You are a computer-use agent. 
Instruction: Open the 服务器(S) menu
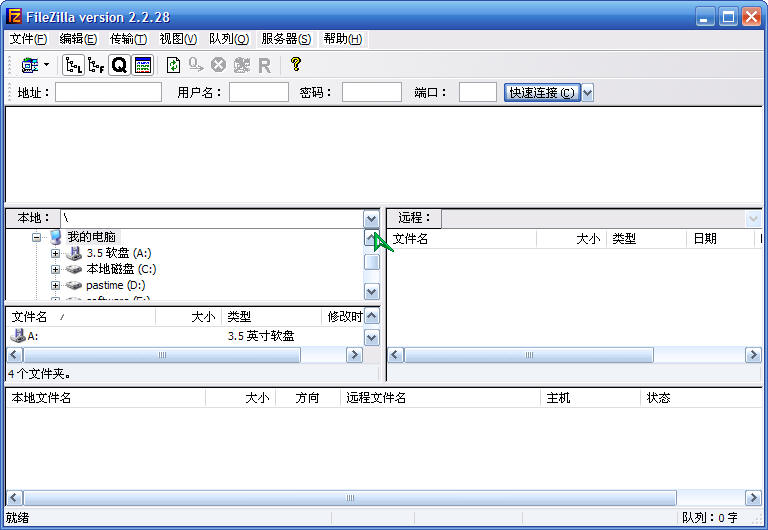pos(286,39)
